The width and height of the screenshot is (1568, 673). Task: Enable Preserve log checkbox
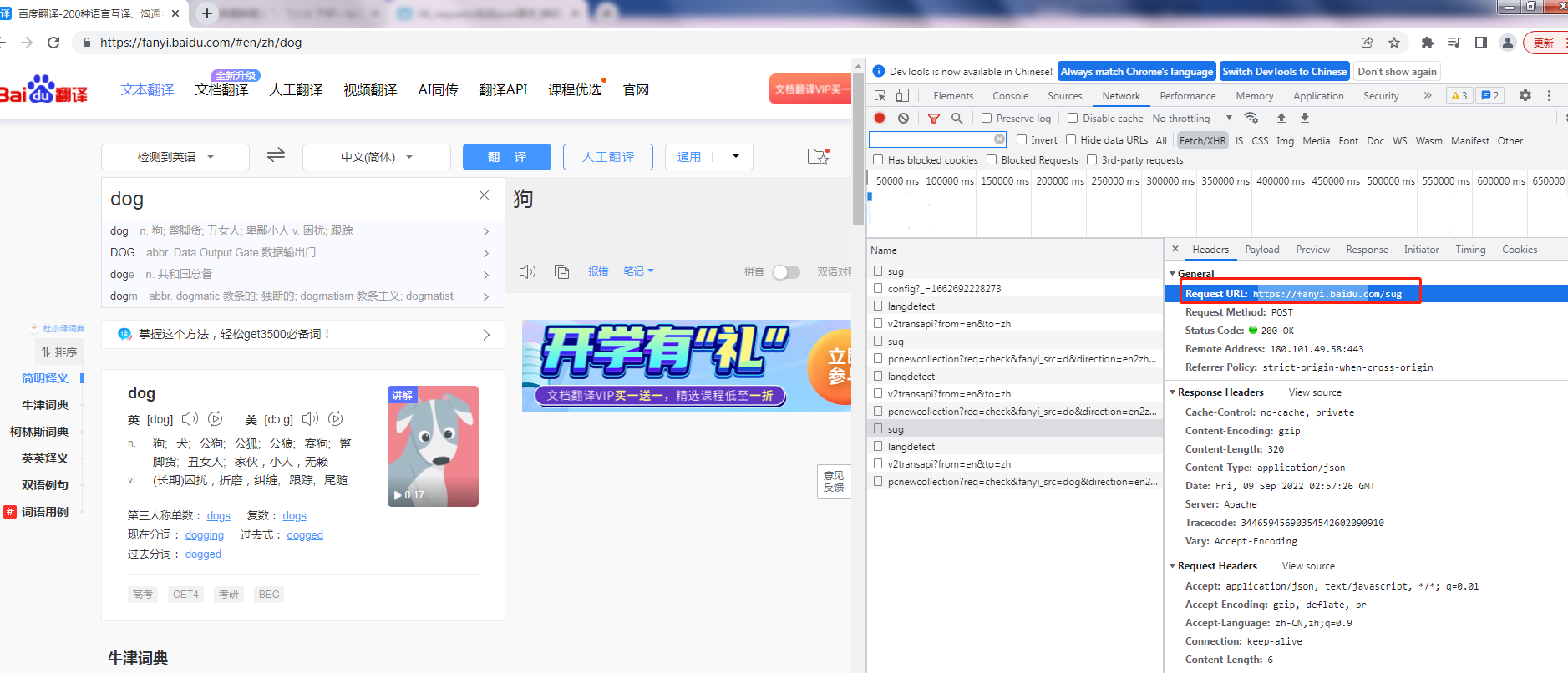click(987, 118)
